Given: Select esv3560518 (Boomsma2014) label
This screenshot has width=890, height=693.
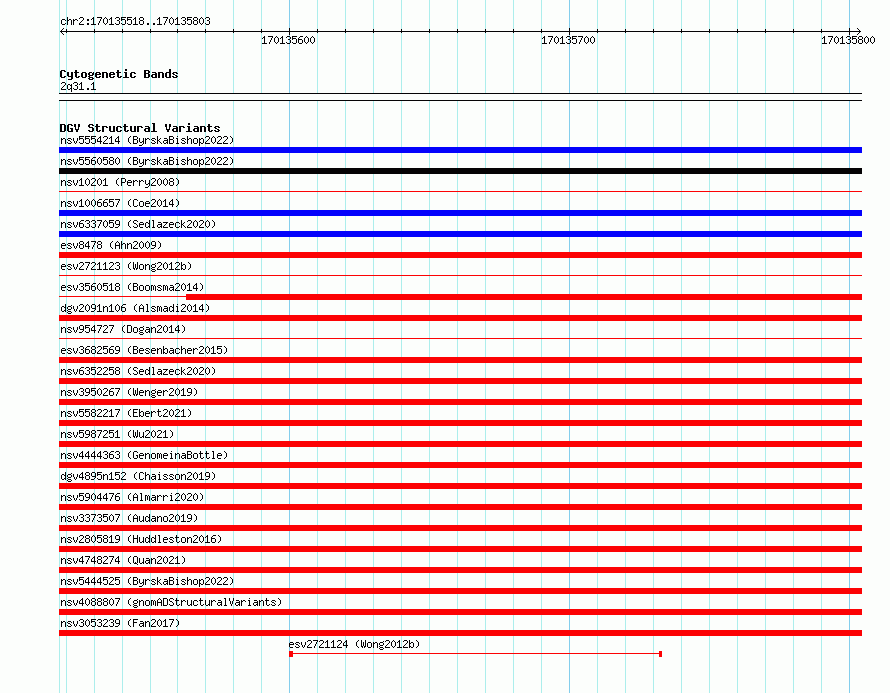Looking at the screenshot, I should [x=132, y=287].
